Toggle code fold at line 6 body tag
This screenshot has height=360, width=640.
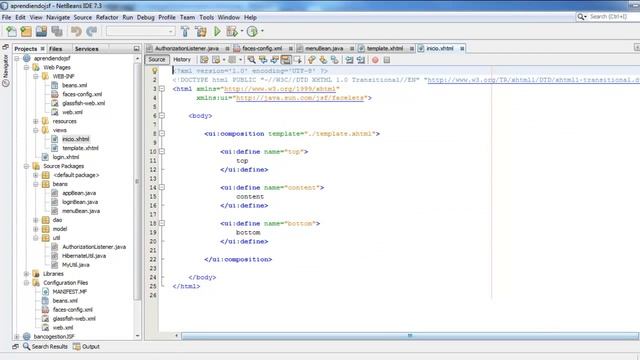[162, 116]
